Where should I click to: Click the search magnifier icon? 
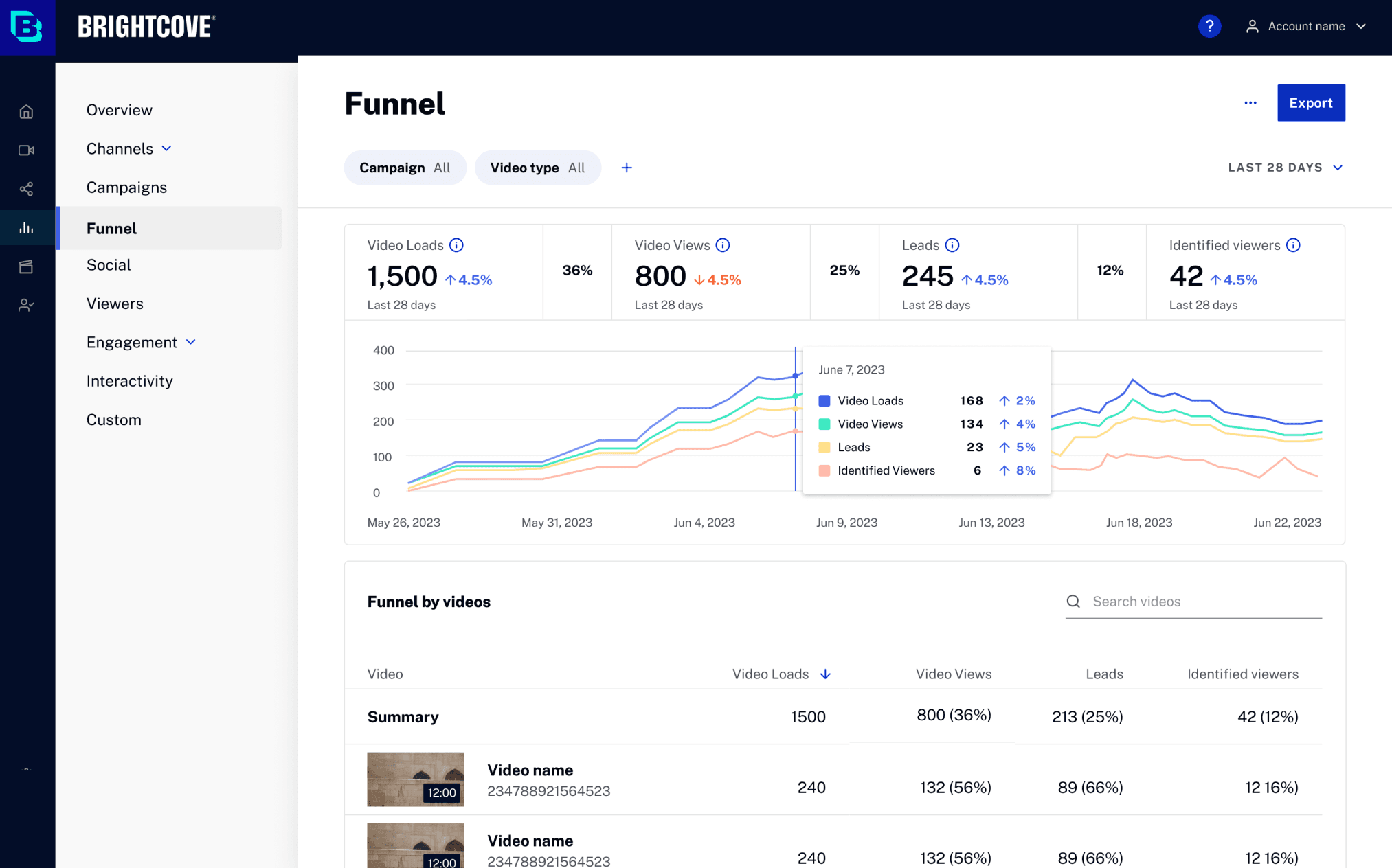1073,602
